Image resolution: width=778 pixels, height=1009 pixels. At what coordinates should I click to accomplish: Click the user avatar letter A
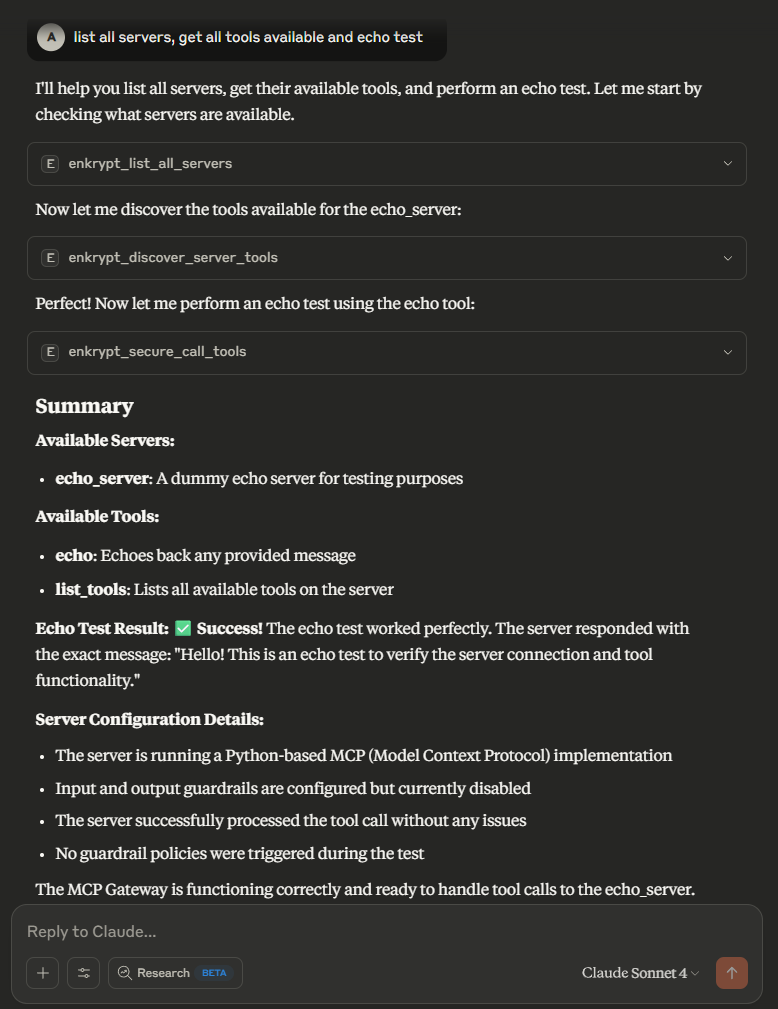coord(50,37)
